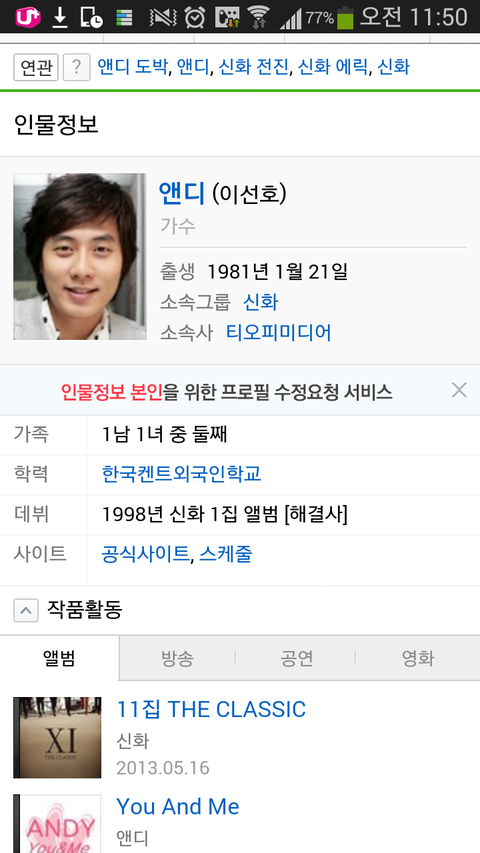
Task: Open the 신화 group link
Action: tap(261, 302)
